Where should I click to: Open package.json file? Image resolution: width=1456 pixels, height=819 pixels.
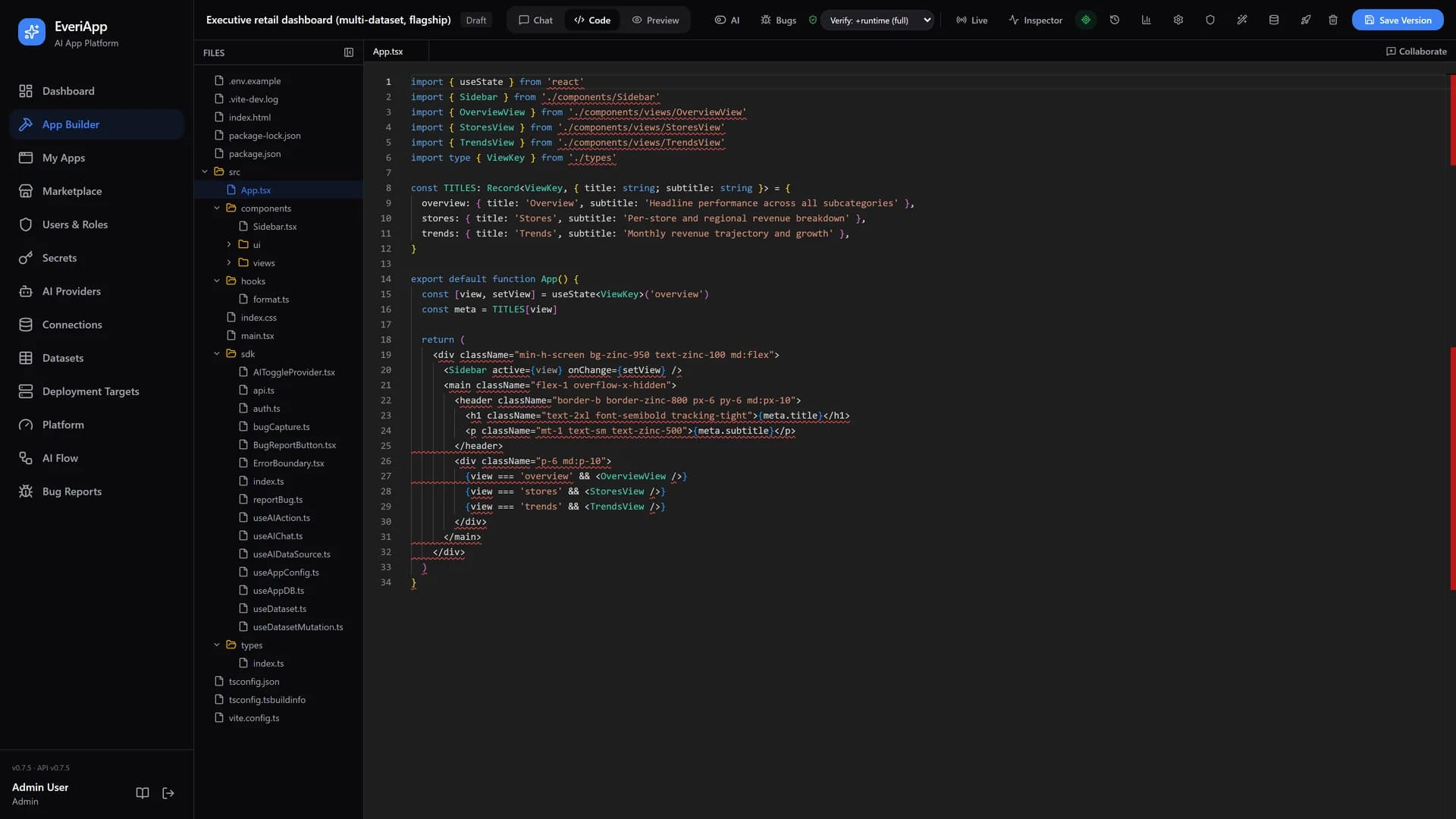278,154
